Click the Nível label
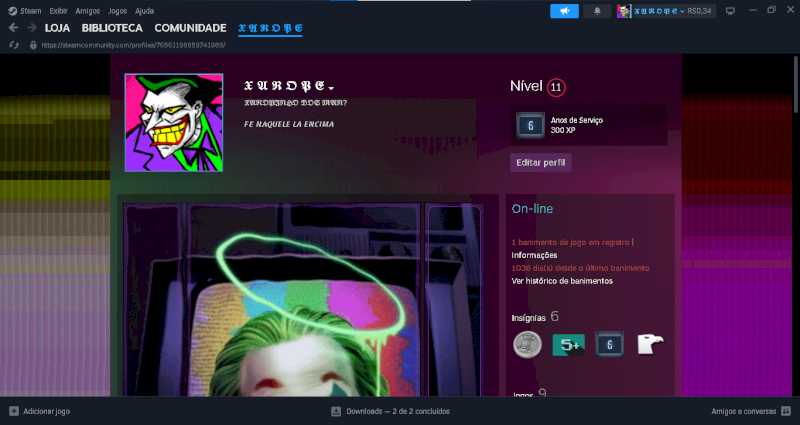 click(526, 86)
